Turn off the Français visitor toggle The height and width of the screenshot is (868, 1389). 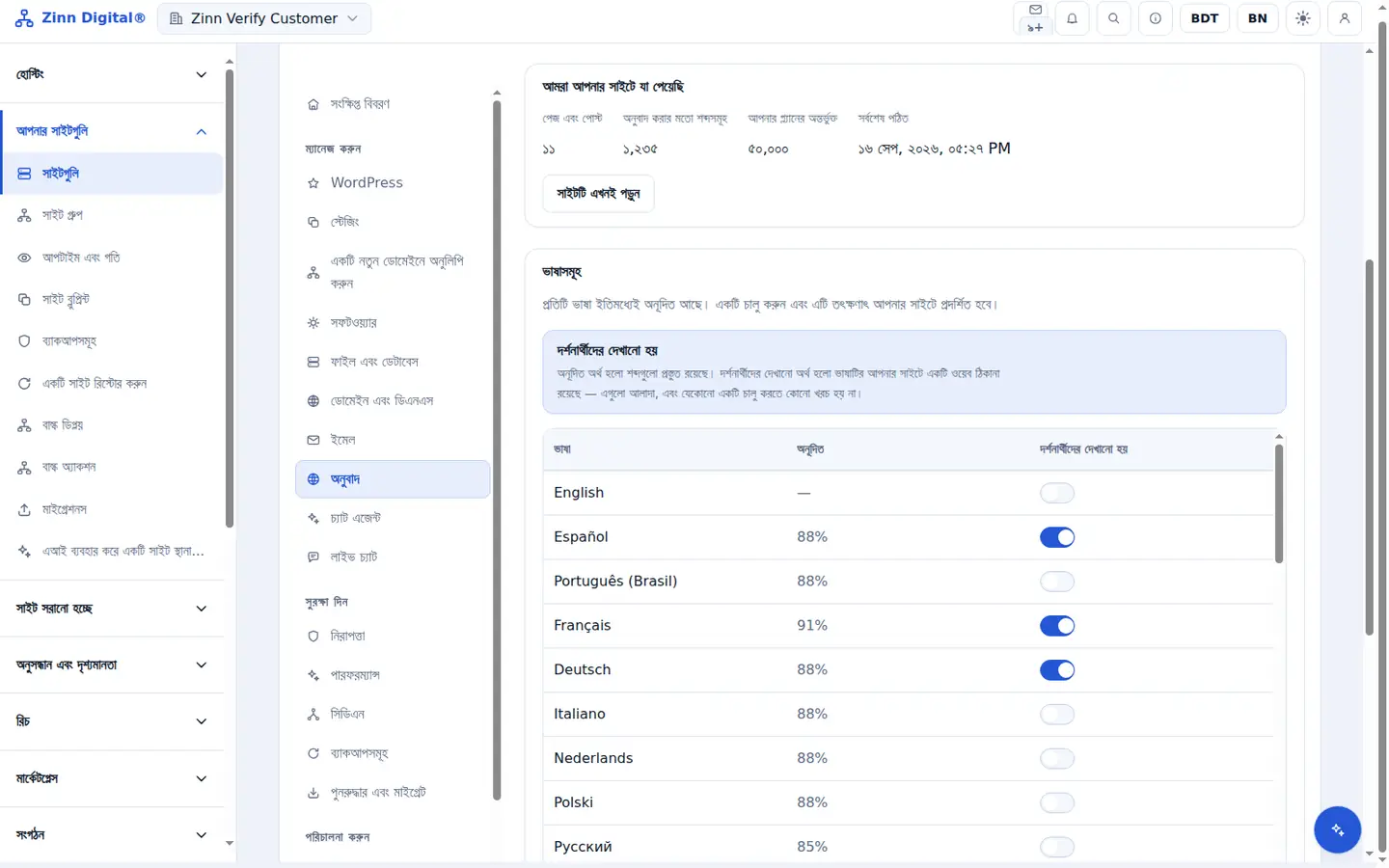[x=1057, y=626]
